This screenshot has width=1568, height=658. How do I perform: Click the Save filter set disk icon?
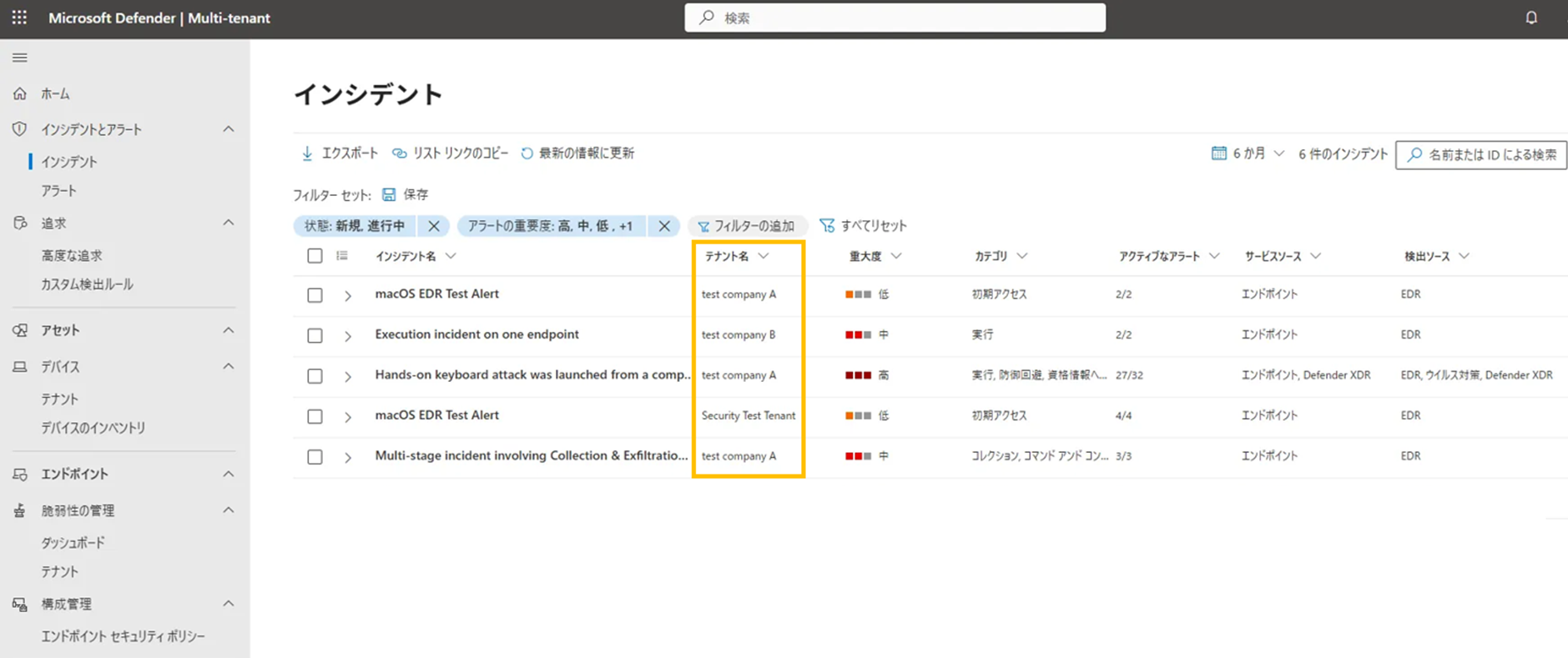[389, 194]
